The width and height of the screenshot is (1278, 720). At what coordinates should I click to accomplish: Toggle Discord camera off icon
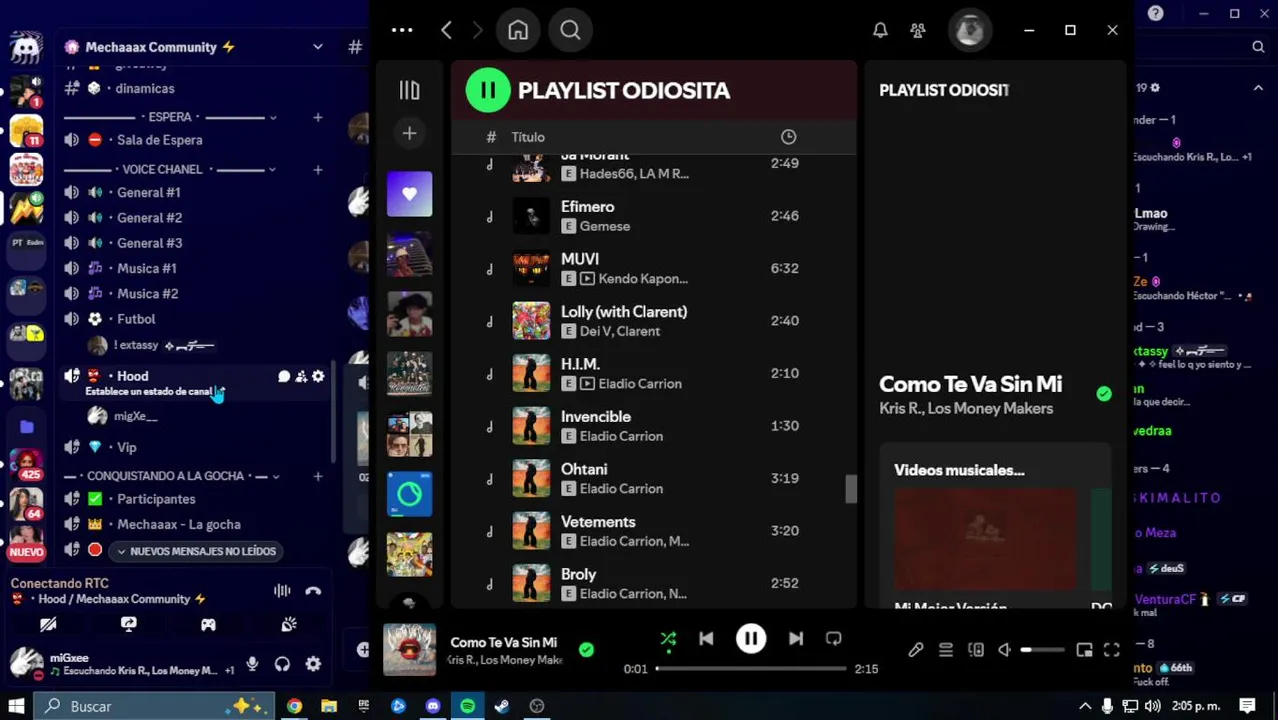[x=48, y=624]
